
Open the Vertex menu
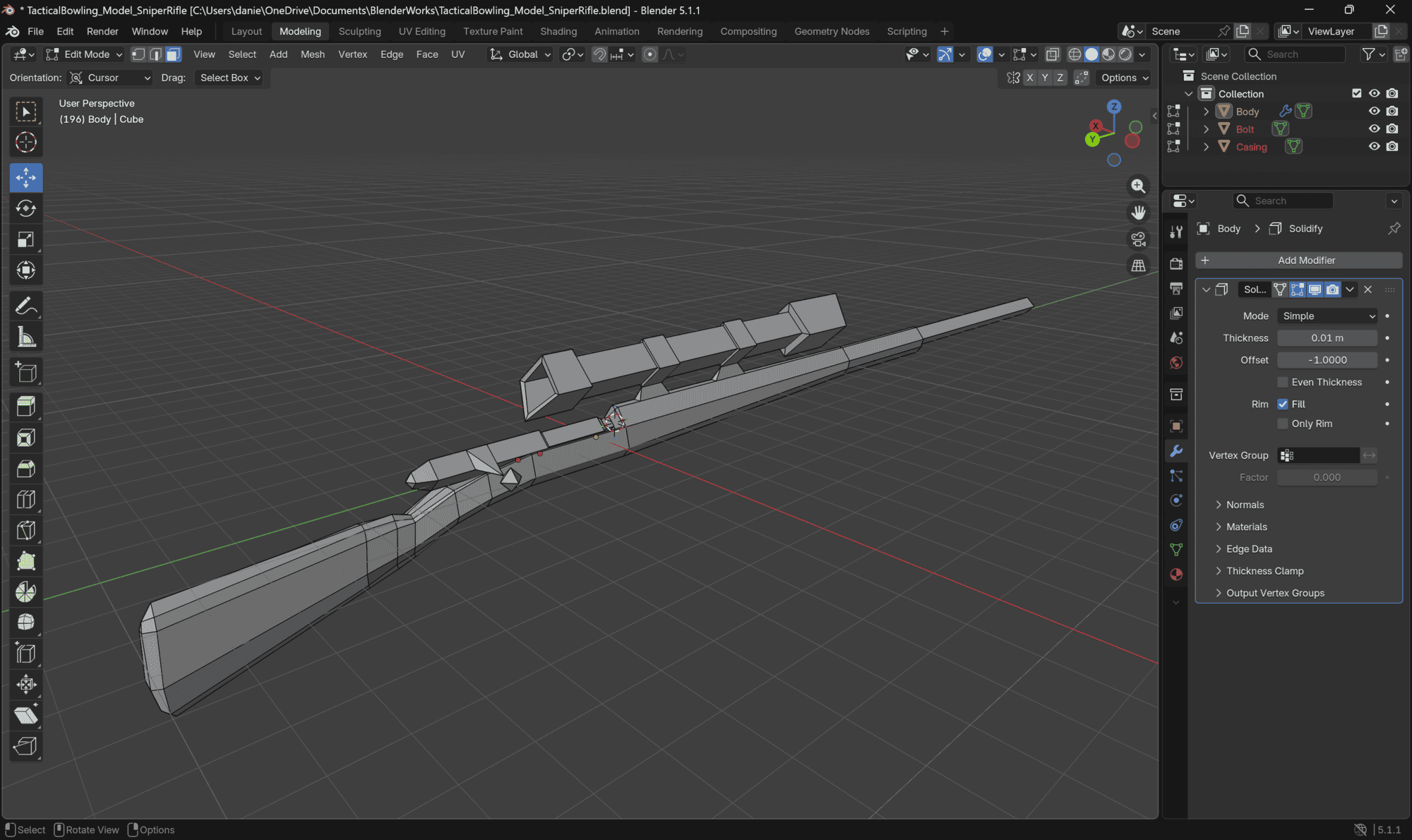click(352, 54)
